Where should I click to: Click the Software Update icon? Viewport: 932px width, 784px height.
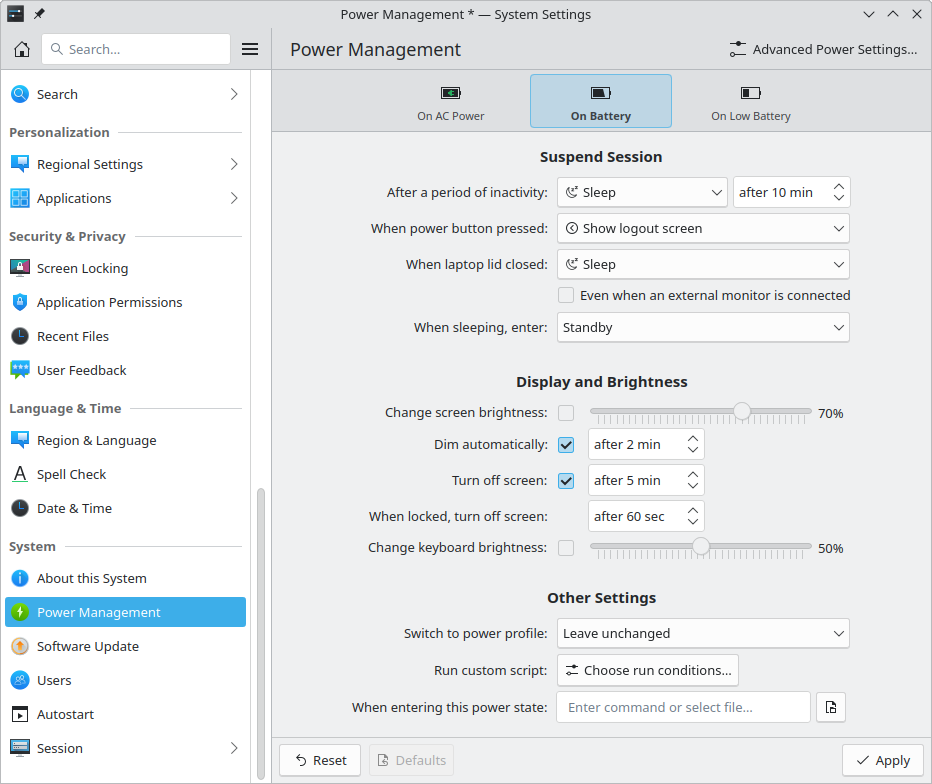pos(20,646)
